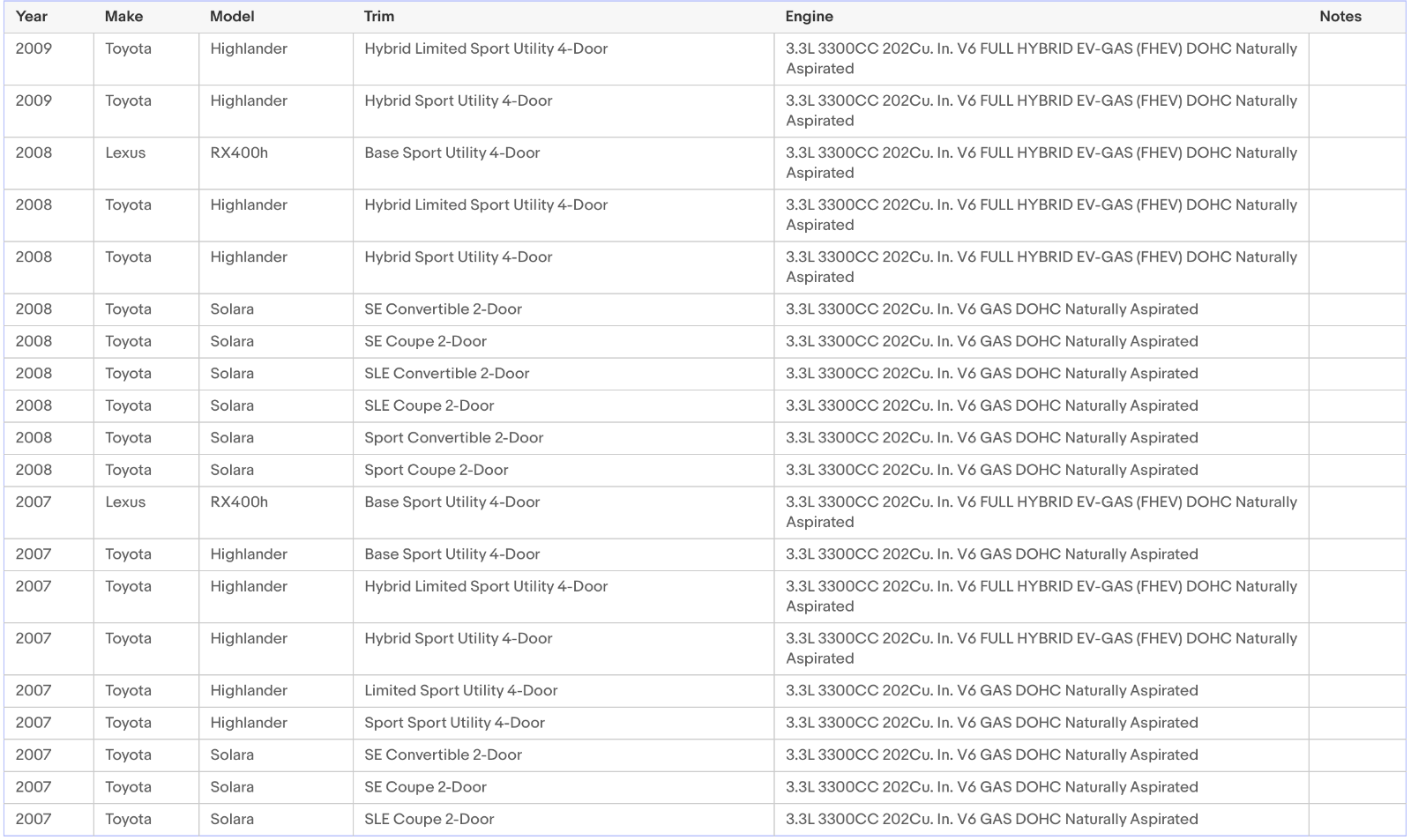Click 'Toyota' in the 2007 SLE Coupe row
Screen dimensions: 1411x840
[128, 820]
